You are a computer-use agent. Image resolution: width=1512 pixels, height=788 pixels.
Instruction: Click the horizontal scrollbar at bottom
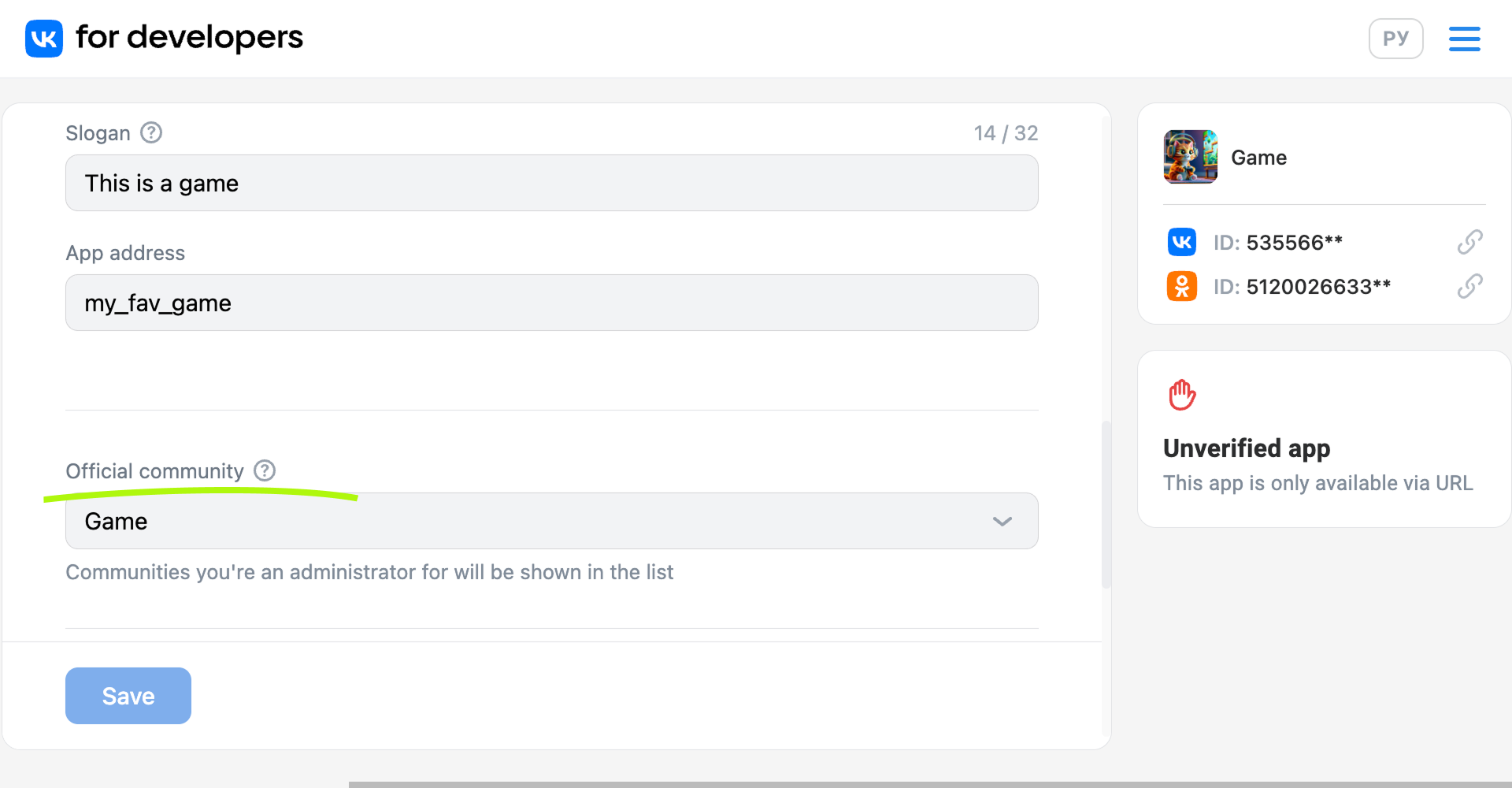point(929,784)
